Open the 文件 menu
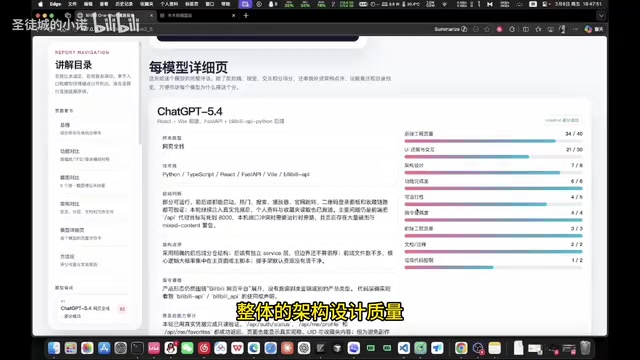This screenshot has width=640, height=360. (72, 4)
